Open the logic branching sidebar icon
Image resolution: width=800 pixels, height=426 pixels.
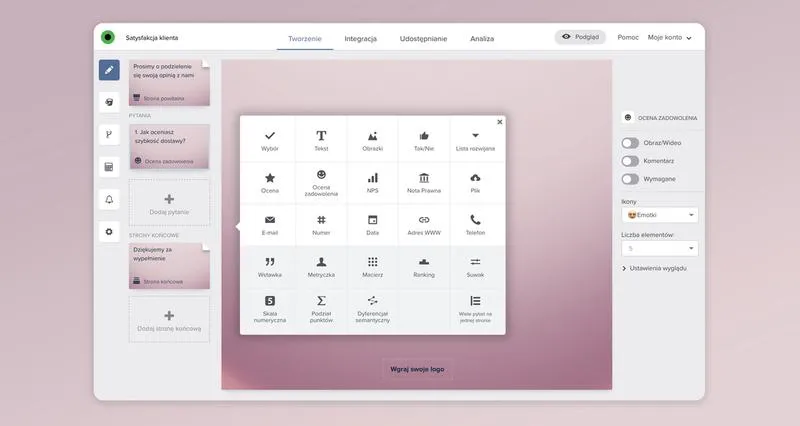pyautogui.click(x=109, y=135)
